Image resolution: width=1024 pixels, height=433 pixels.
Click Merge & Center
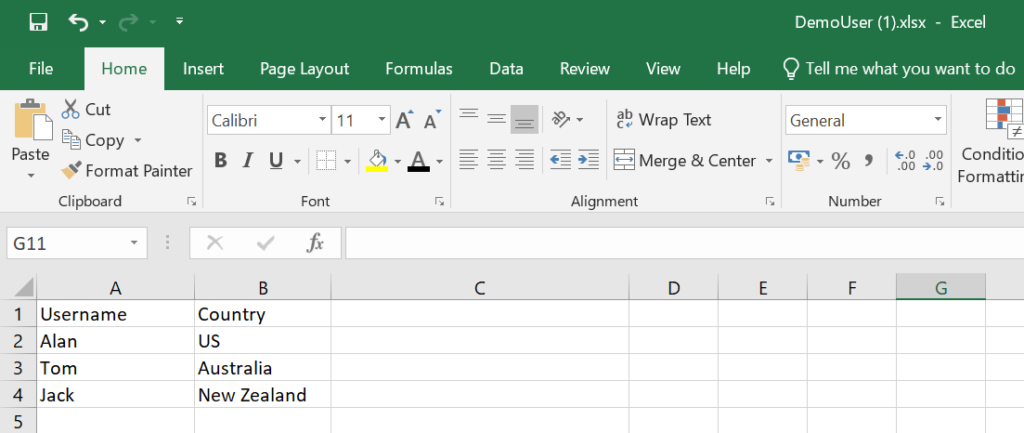(684, 160)
